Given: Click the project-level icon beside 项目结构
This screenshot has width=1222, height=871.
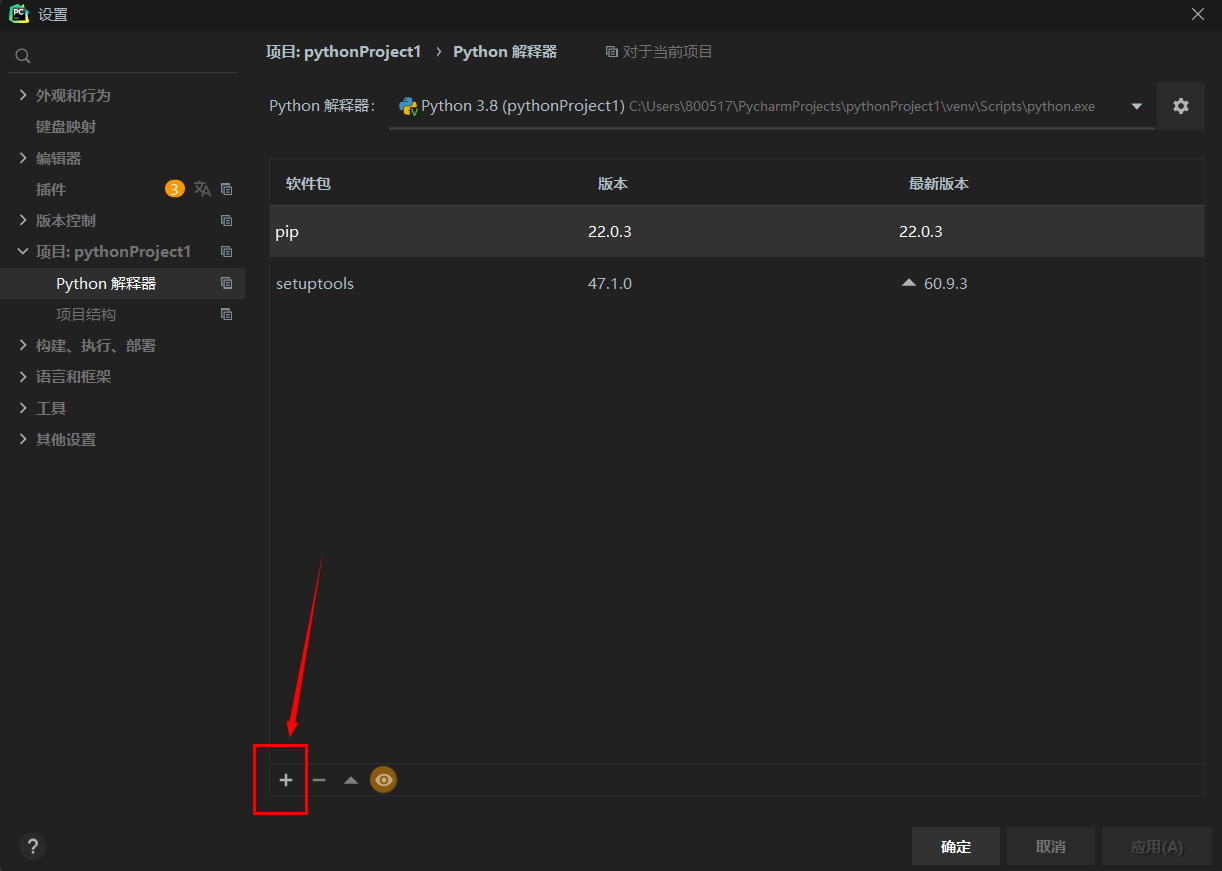Looking at the screenshot, I should [226, 314].
